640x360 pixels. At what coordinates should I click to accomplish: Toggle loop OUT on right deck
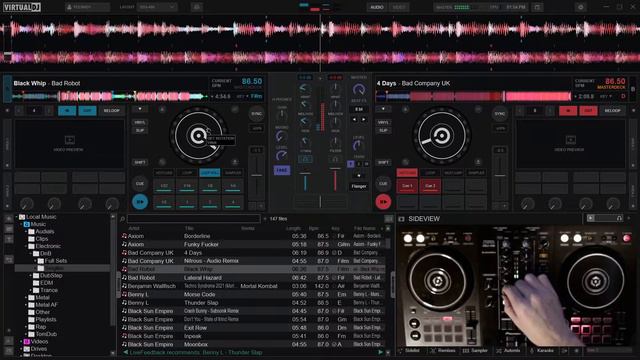coord(588,111)
